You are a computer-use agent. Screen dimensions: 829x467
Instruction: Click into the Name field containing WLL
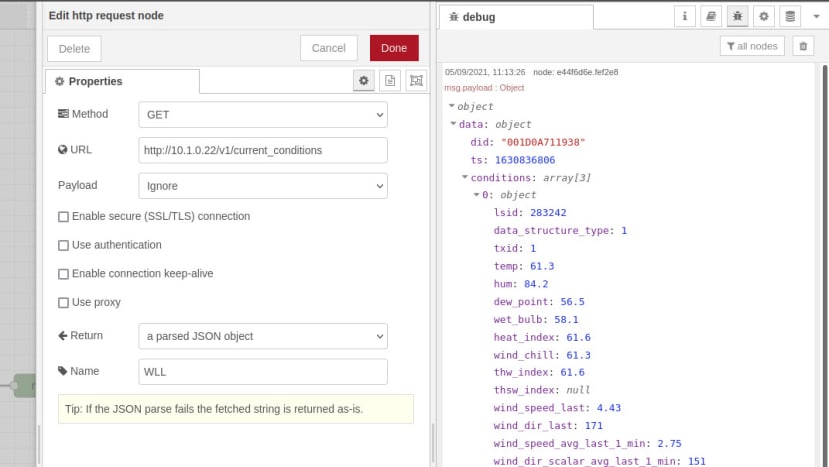click(263, 372)
